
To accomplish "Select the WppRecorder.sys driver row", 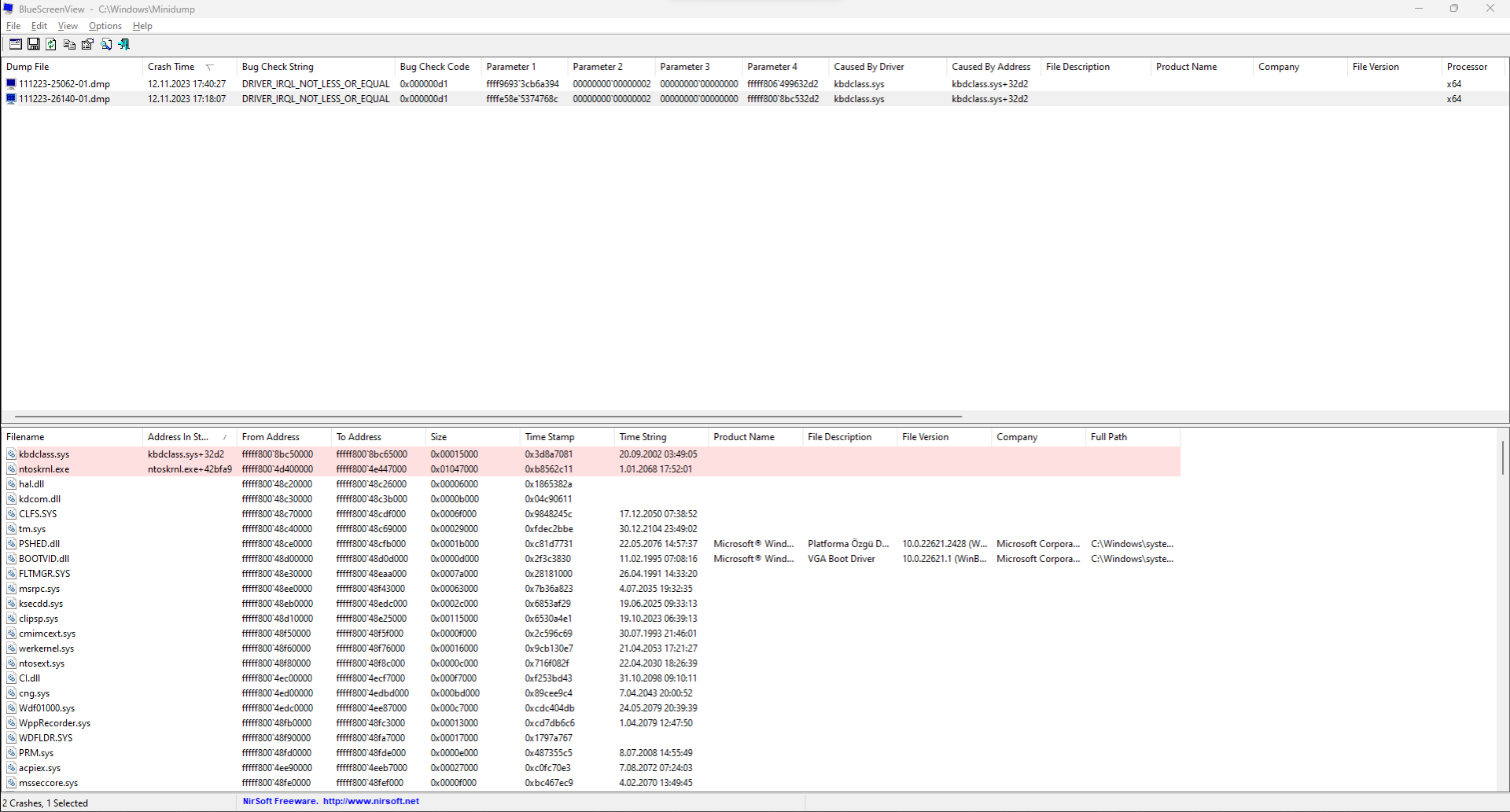I will click(x=591, y=723).
